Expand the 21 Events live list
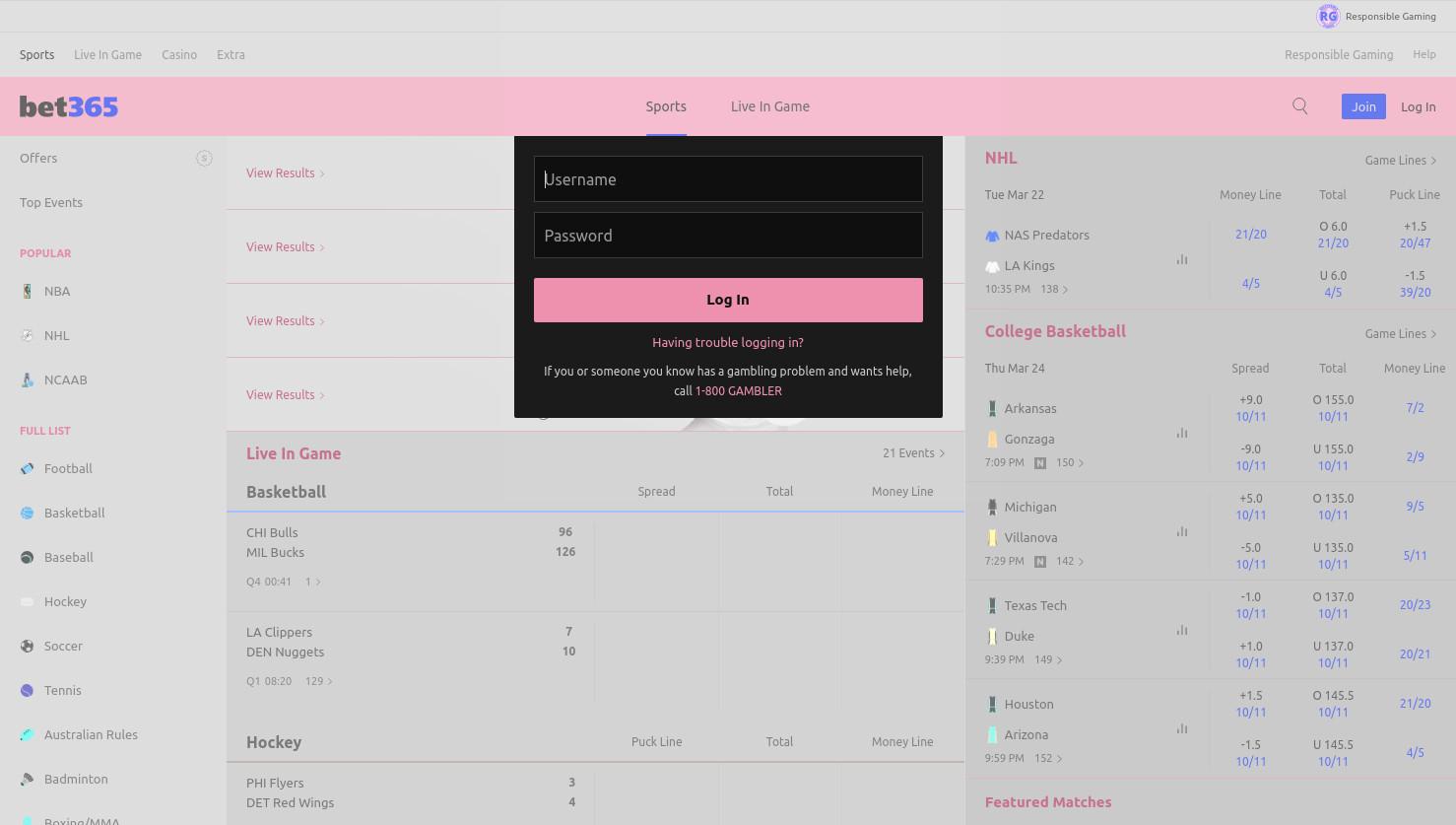Viewport: 1456px width, 825px height. point(913,453)
